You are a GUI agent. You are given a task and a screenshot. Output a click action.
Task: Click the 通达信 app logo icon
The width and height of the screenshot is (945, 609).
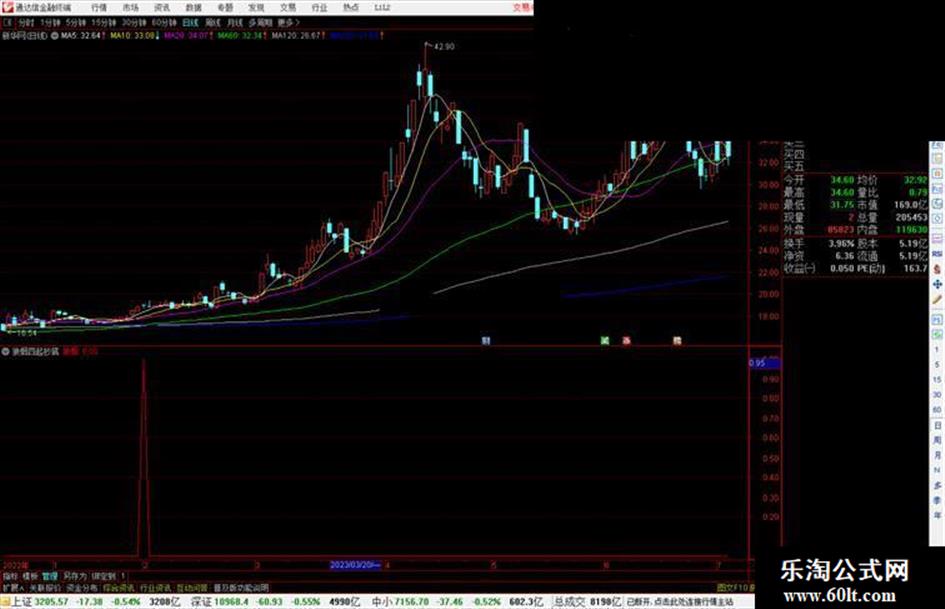tap(7, 7)
